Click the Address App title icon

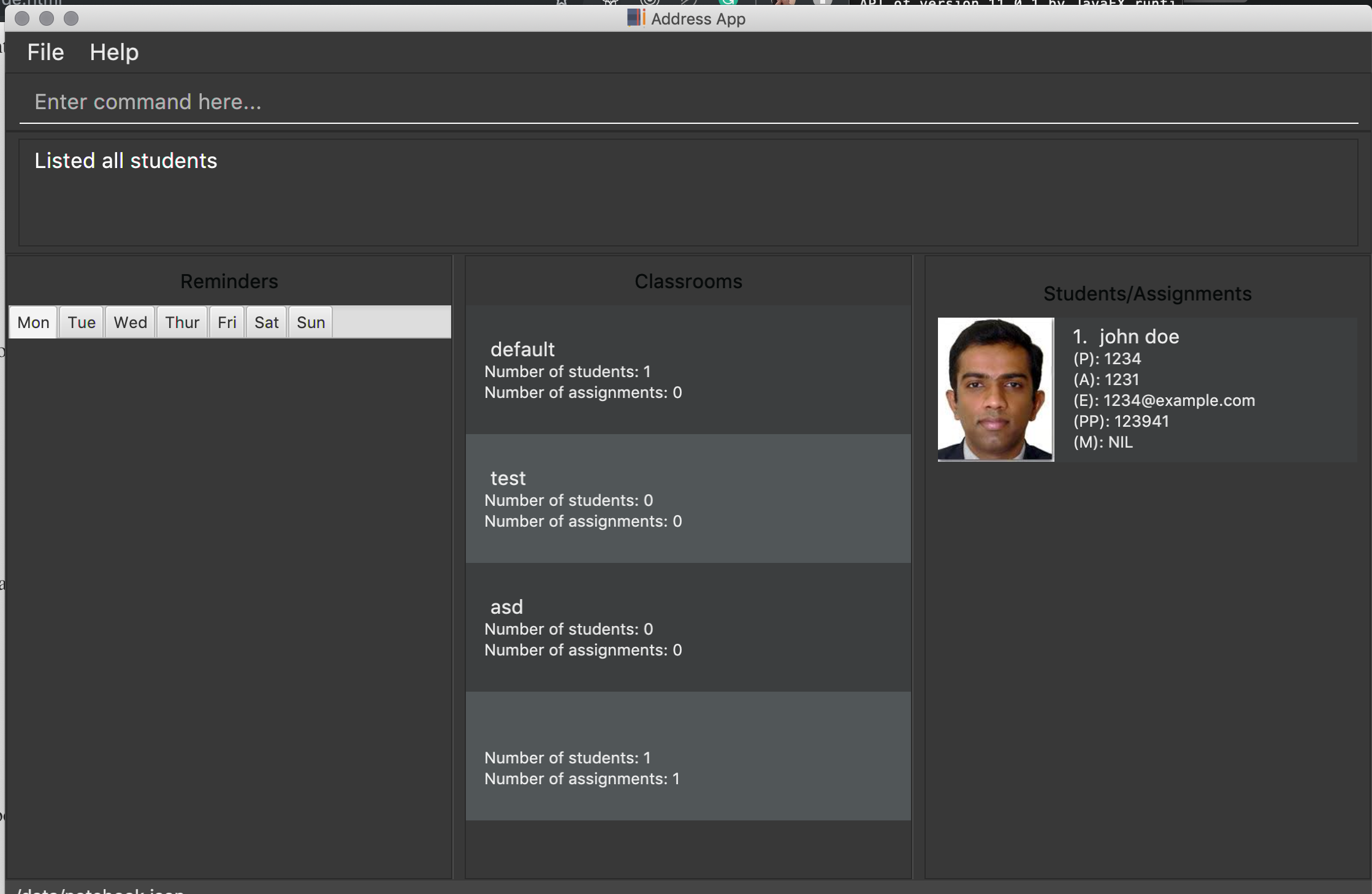(636, 18)
